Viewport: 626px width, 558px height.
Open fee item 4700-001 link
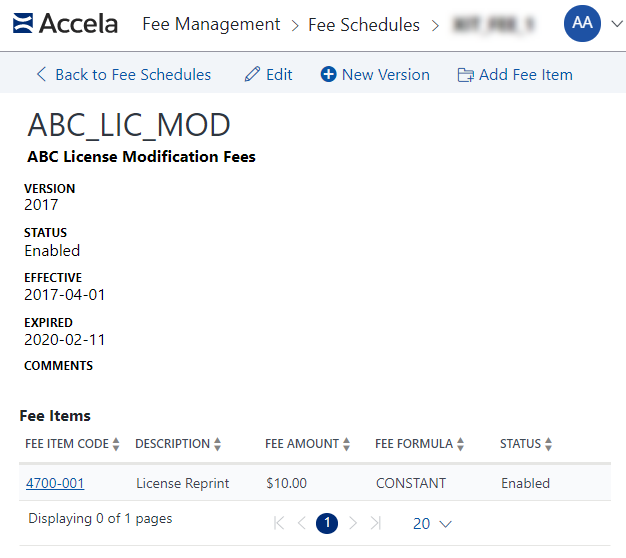(55, 483)
